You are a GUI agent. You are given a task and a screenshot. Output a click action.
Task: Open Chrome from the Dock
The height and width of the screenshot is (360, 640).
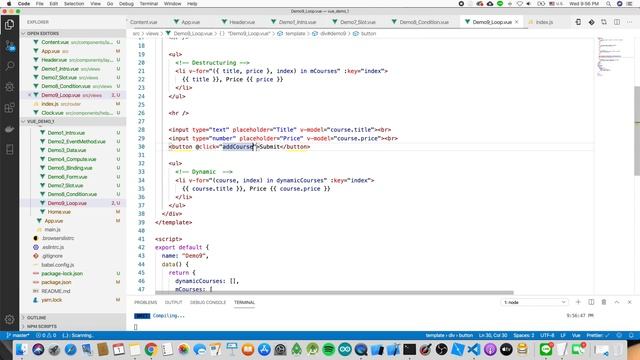(x=151, y=349)
